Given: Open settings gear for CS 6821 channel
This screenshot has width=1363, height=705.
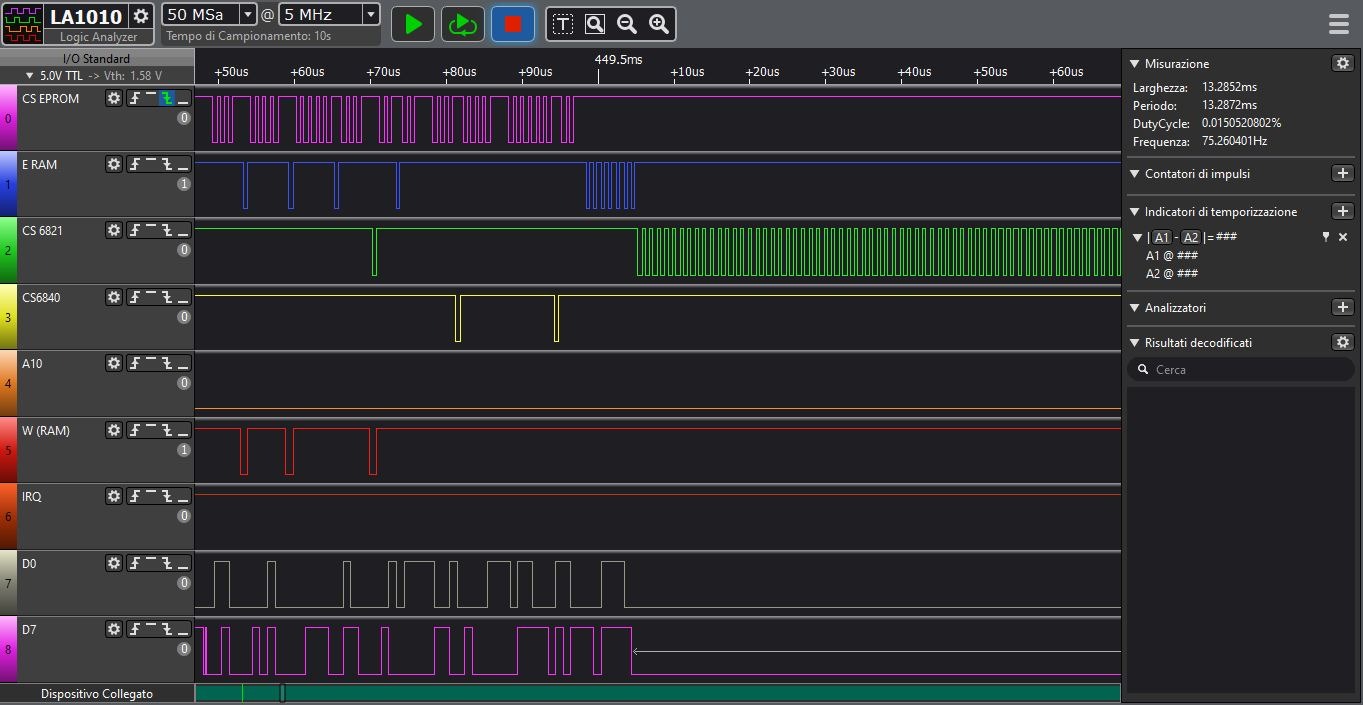Looking at the screenshot, I should [x=114, y=230].
